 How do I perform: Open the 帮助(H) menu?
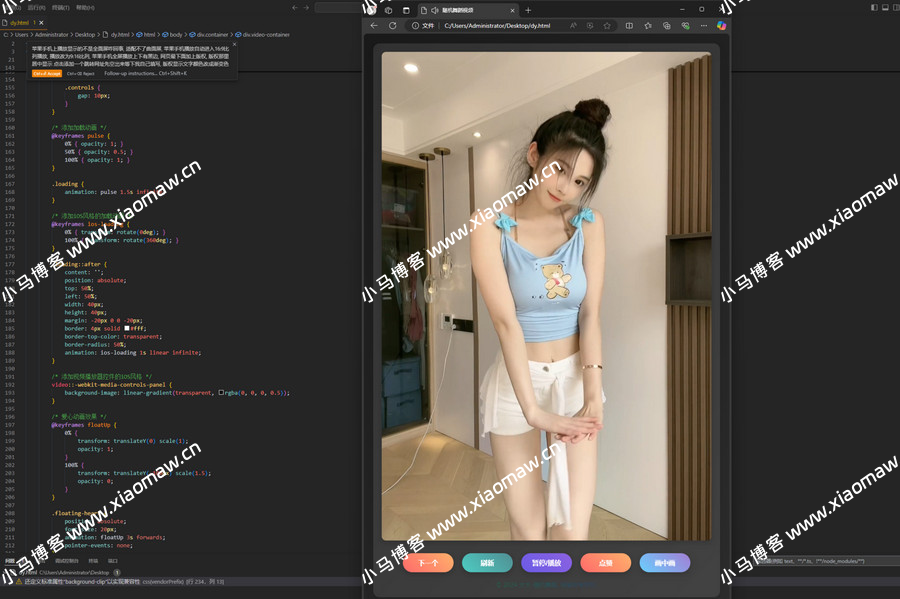coord(86,7)
